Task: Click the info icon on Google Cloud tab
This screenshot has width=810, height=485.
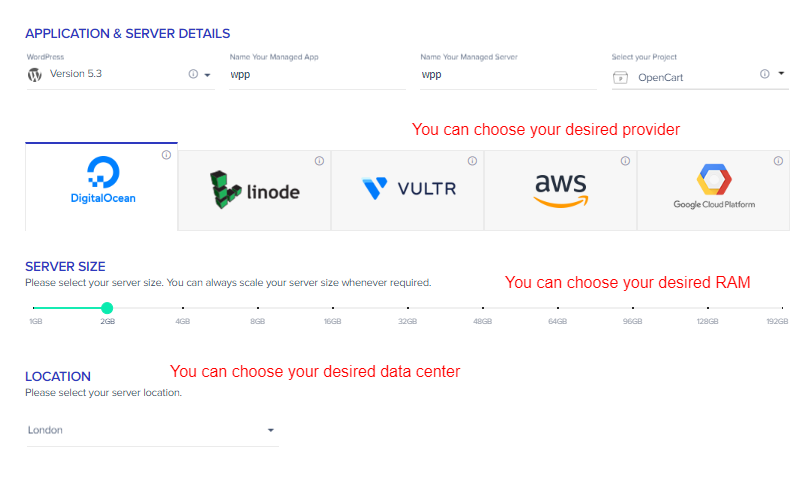Action: click(777, 161)
